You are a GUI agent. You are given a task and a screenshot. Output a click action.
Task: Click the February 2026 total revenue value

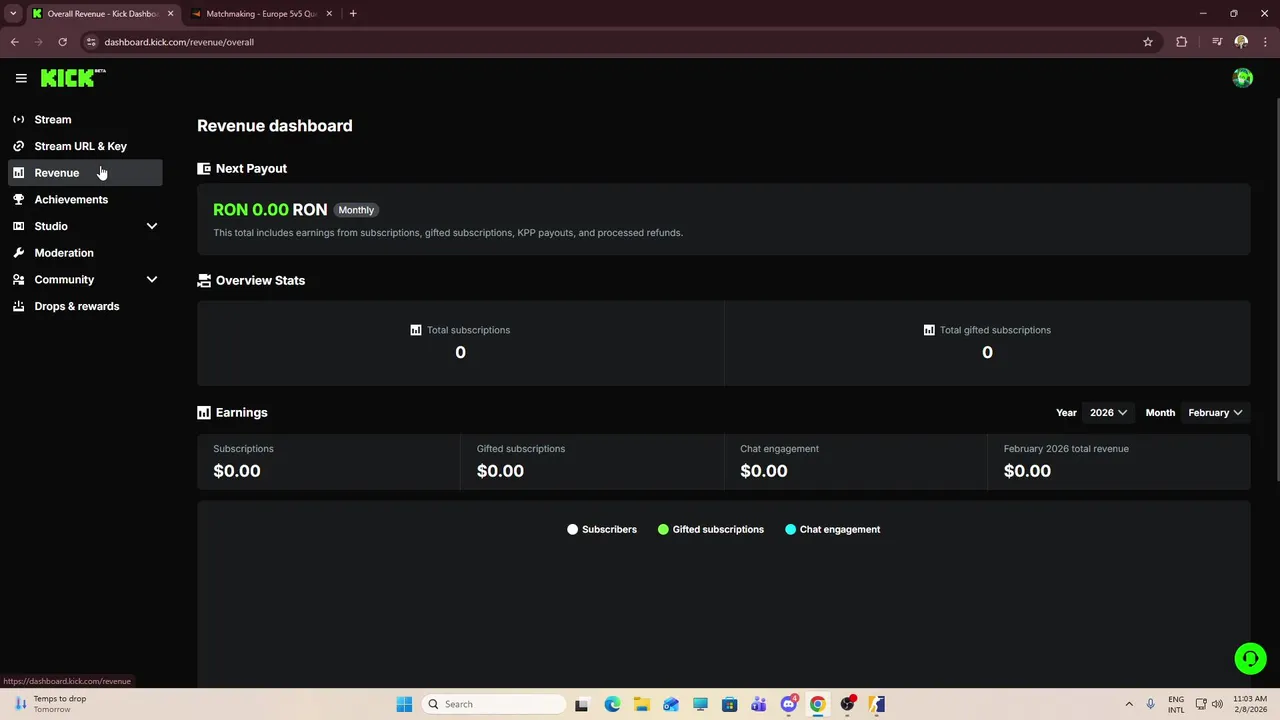point(1027,471)
